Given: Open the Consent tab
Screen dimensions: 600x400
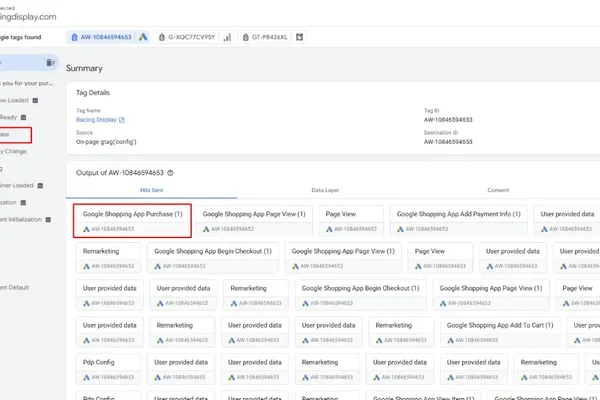Looking at the screenshot, I should 498,190.
